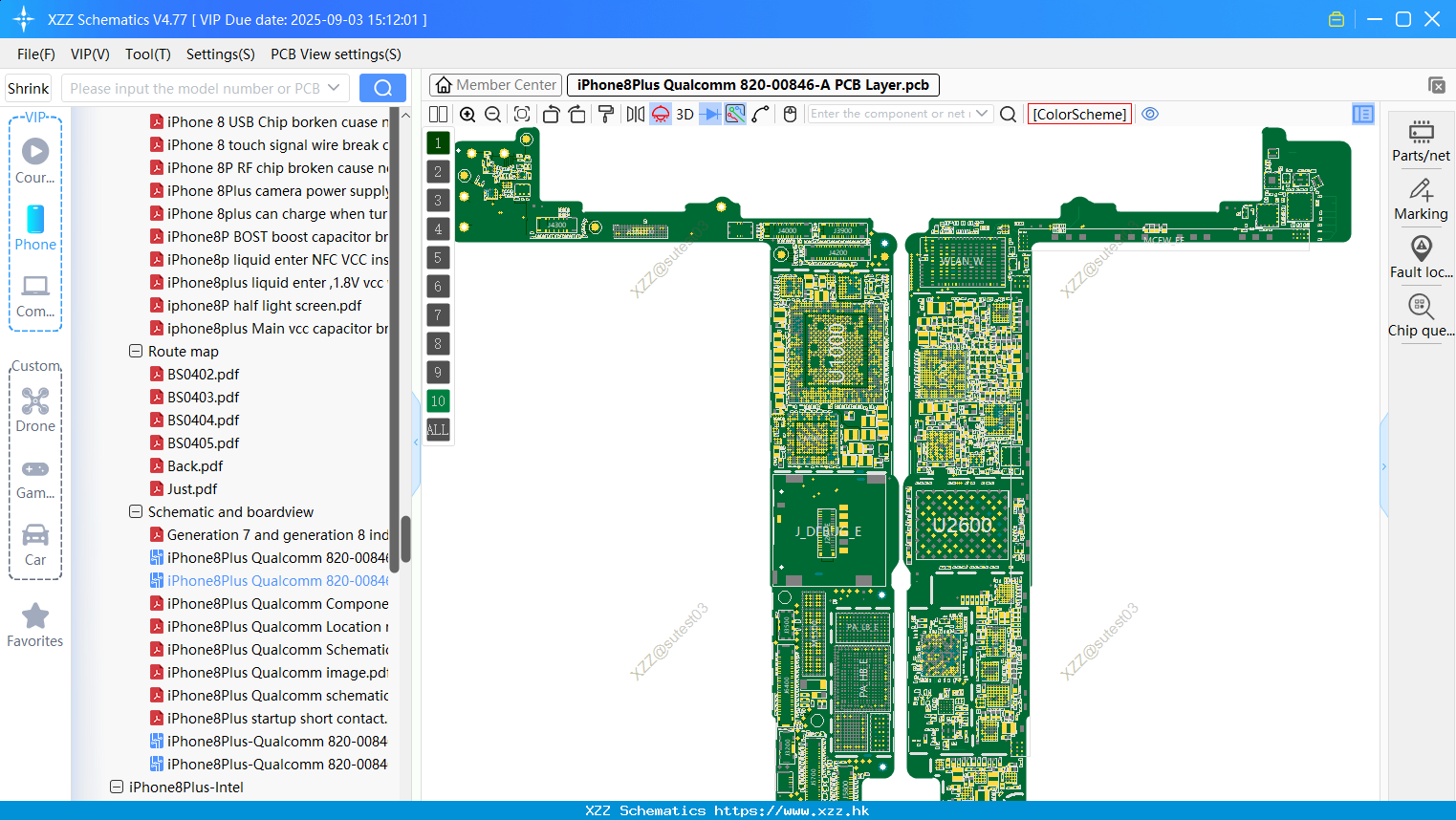The height and width of the screenshot is (820, 1456).
Task: Open the Back.pdf file
Action: pyautogui.click(x=195, y=466)
